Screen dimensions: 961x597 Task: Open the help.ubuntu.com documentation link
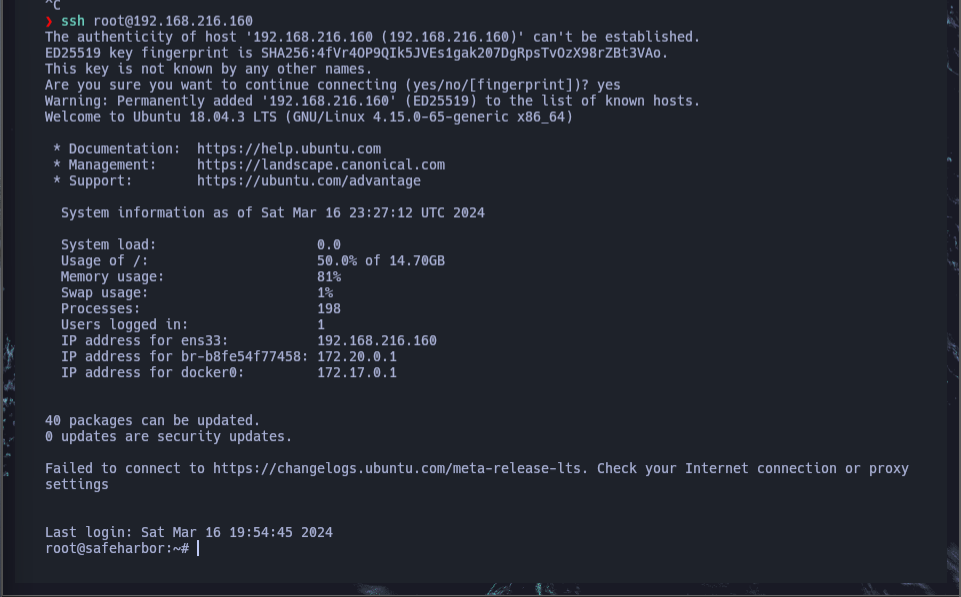pyautogui.click(x=289, y=149)
